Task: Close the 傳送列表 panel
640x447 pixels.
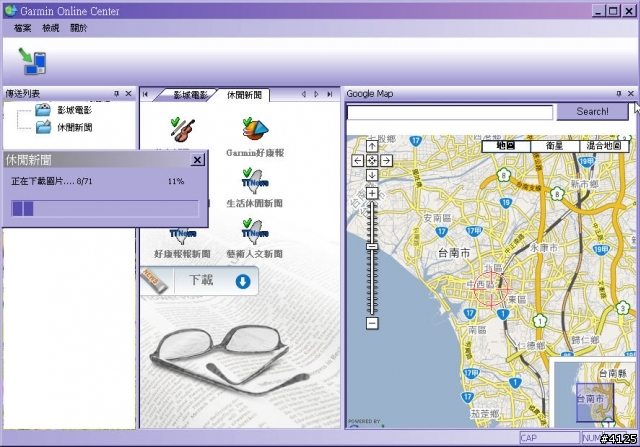Action: 129,94
